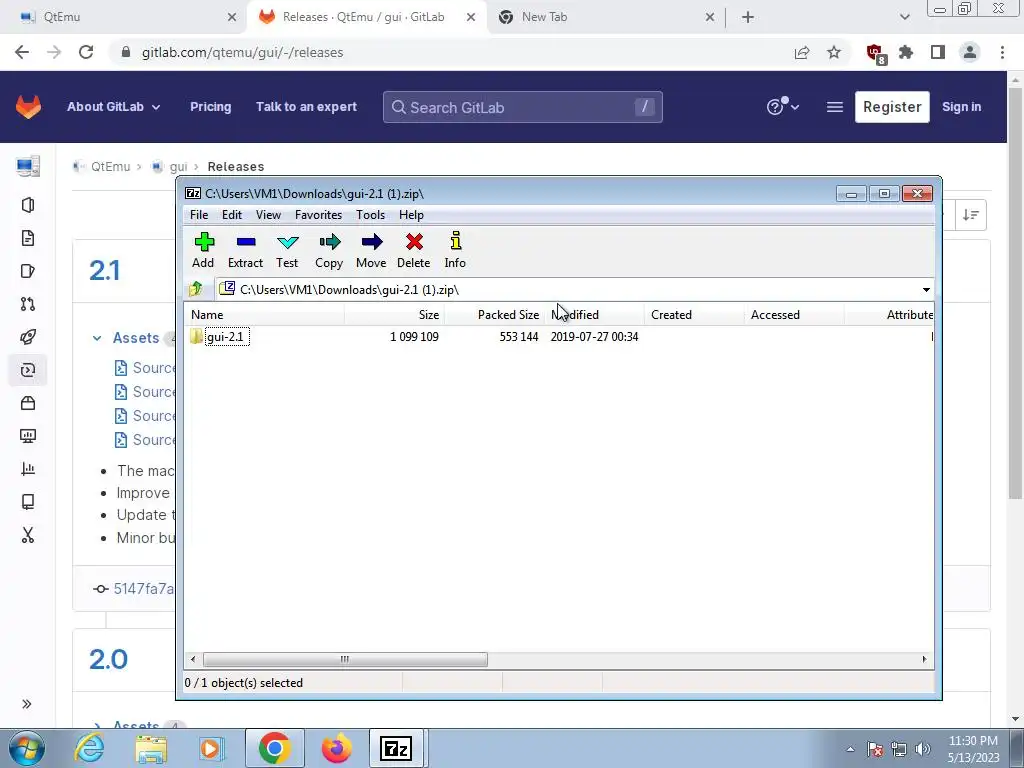Click the right arrow of 7-Zip horizontal scrollbar
Screen dimensions: 1024x768
924,660
